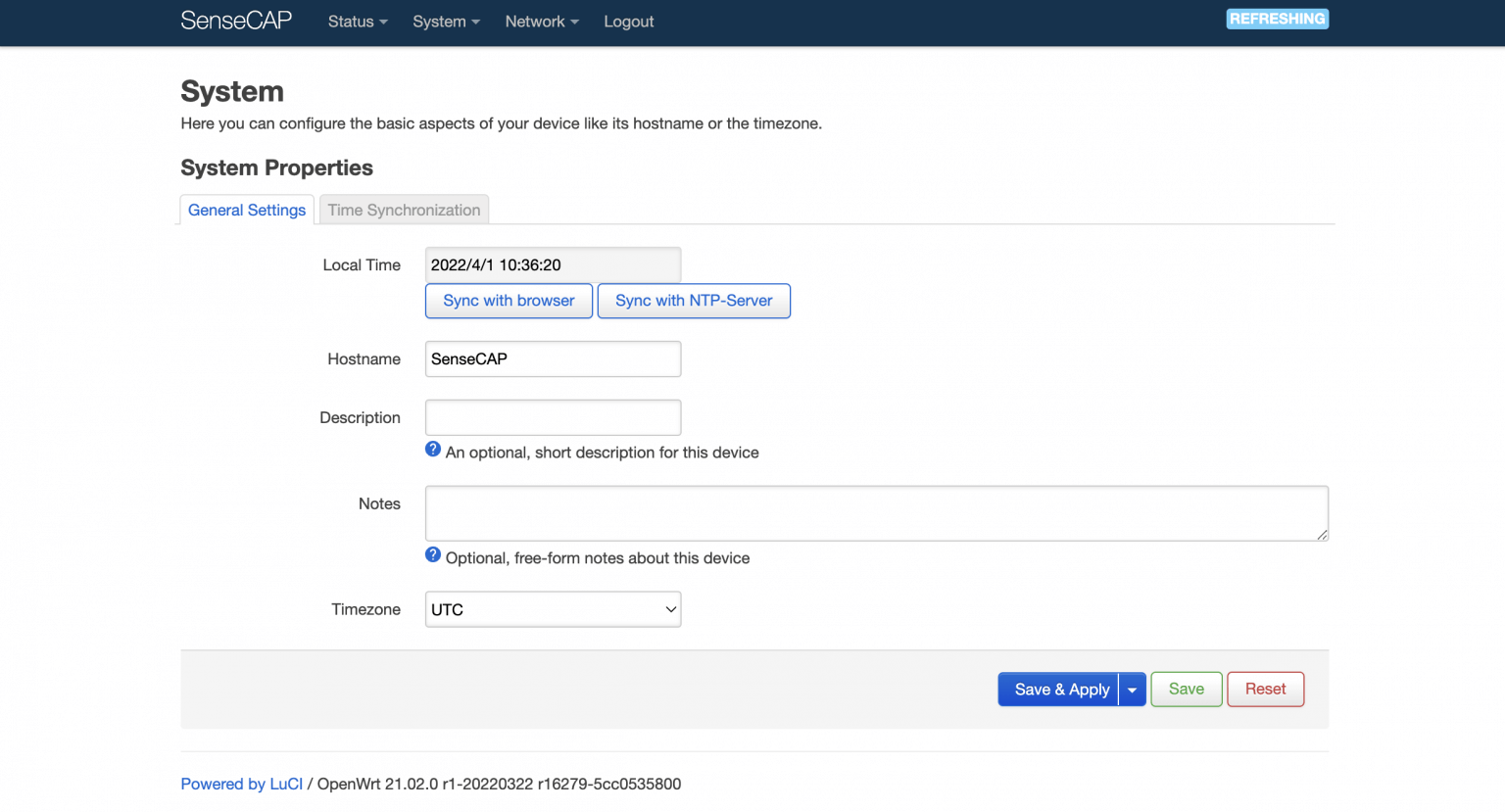Switch to Time Synchronization tab
Image resolution: width=1505 pixels, height=812 pixels.
click(x=404, y=210)
